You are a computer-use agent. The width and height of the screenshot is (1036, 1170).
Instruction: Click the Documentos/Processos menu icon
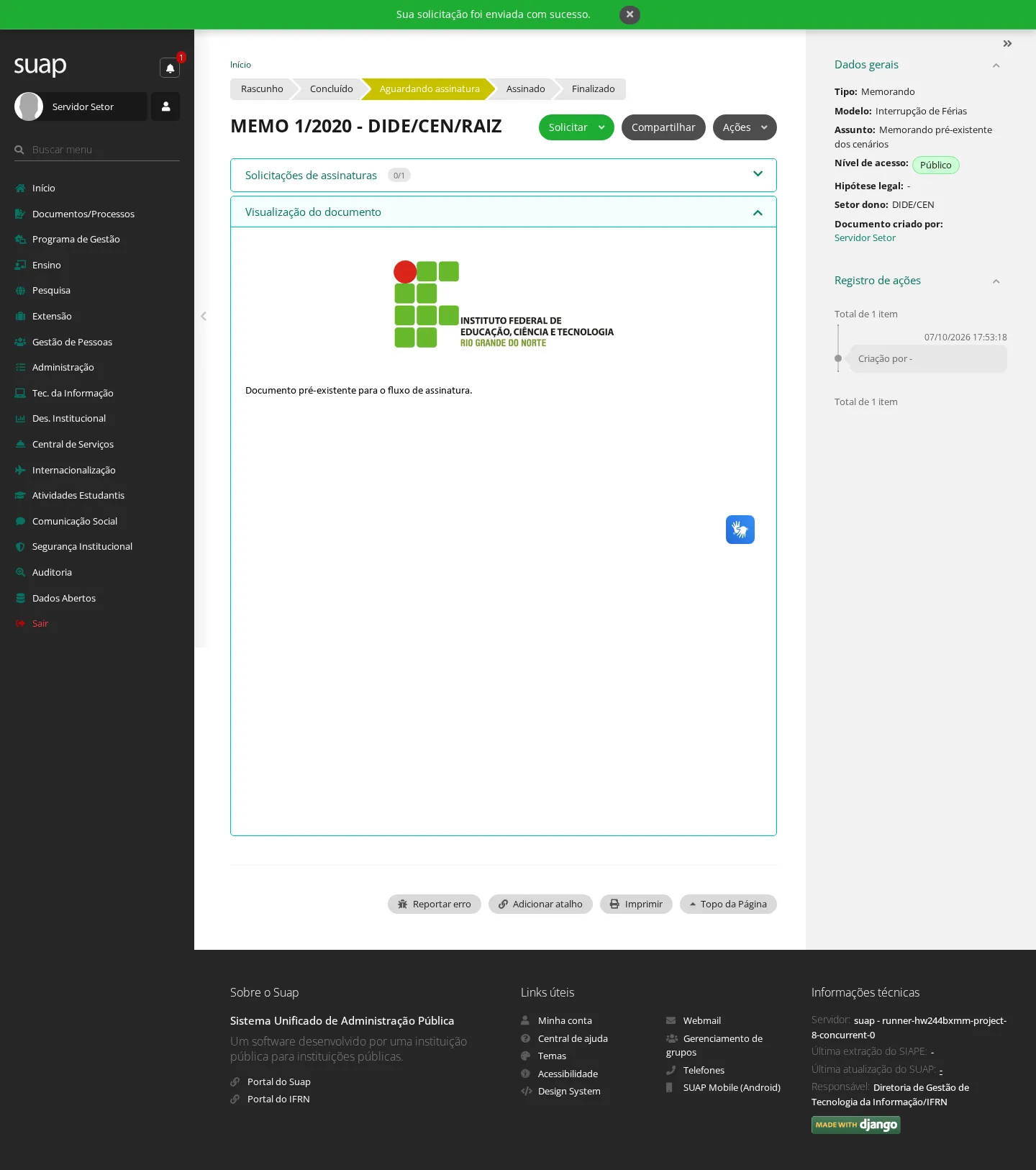tap(20, 214)
